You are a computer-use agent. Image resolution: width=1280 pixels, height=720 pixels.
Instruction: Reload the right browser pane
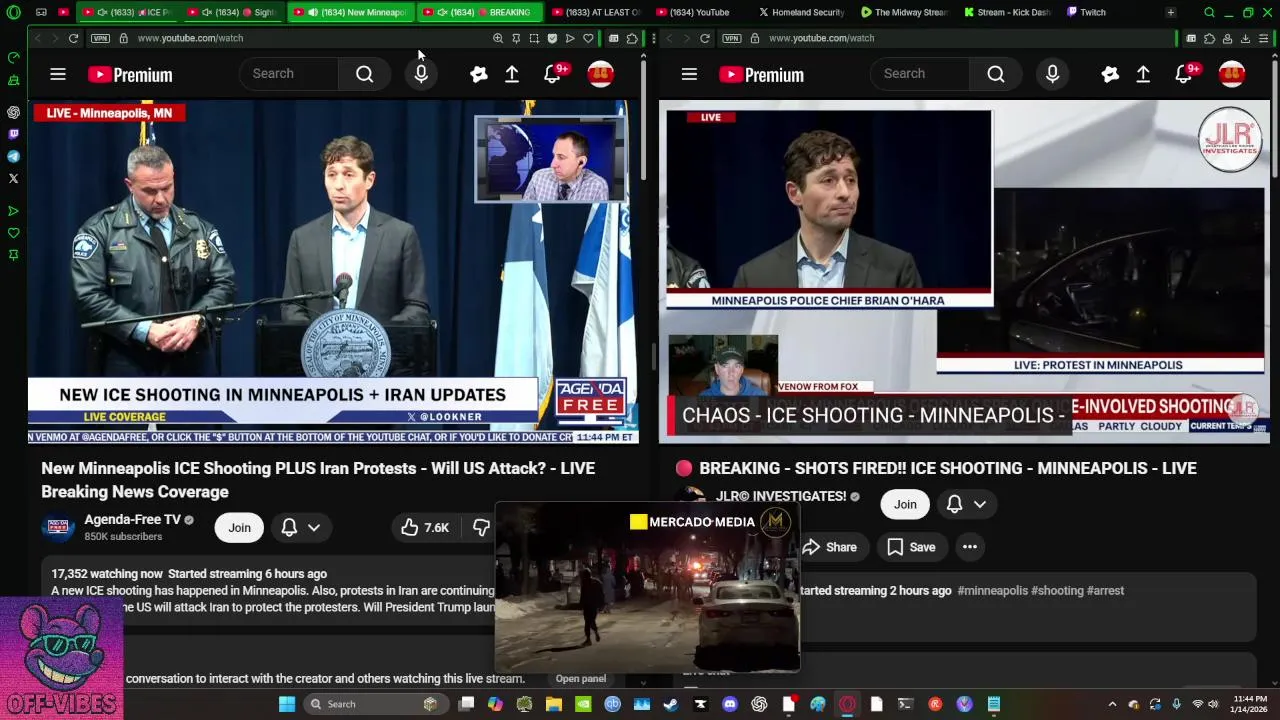705,38
